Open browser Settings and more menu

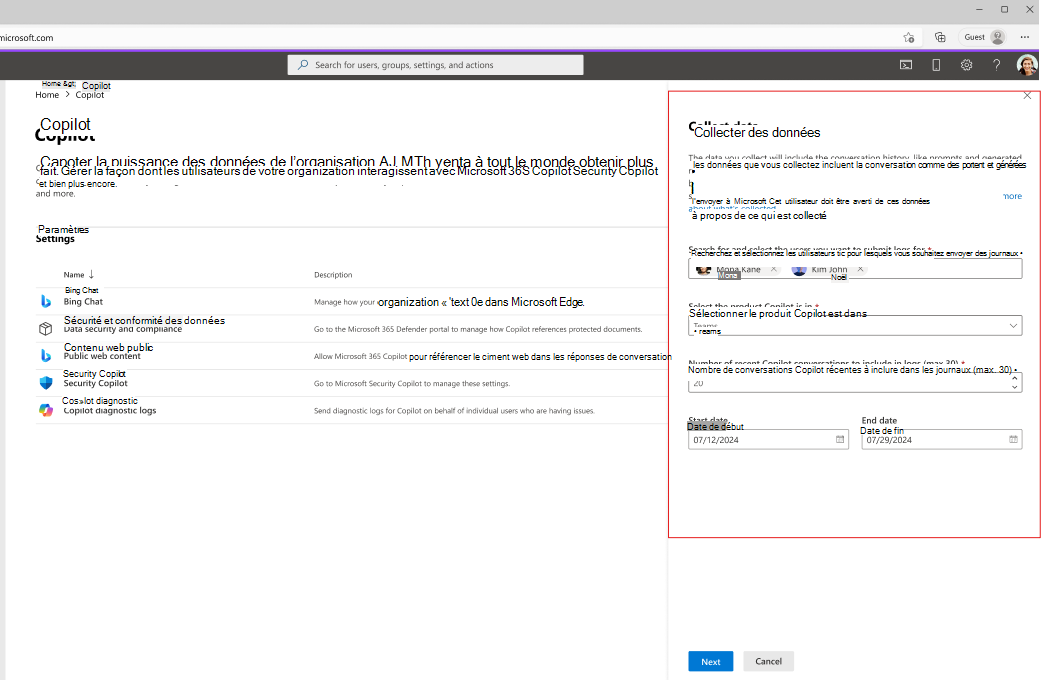(1025, 38)
